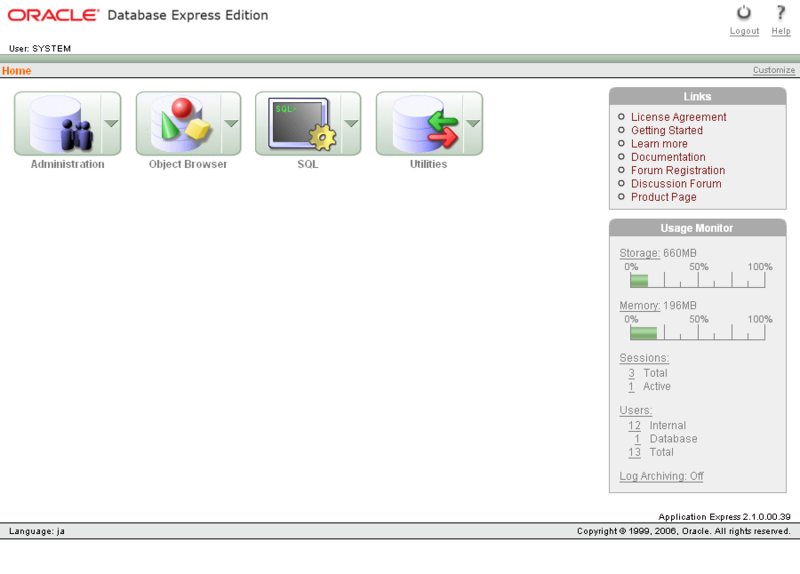Click the Customize link

tap(773, 70)
